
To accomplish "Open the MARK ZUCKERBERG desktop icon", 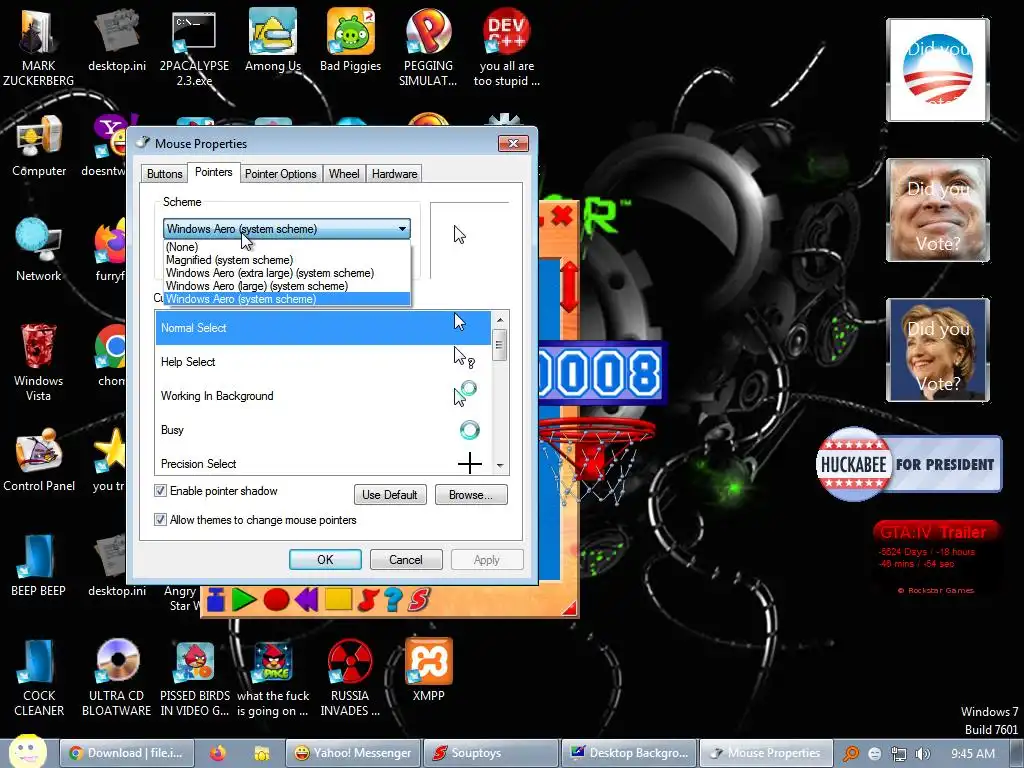I will coord(38,46).
